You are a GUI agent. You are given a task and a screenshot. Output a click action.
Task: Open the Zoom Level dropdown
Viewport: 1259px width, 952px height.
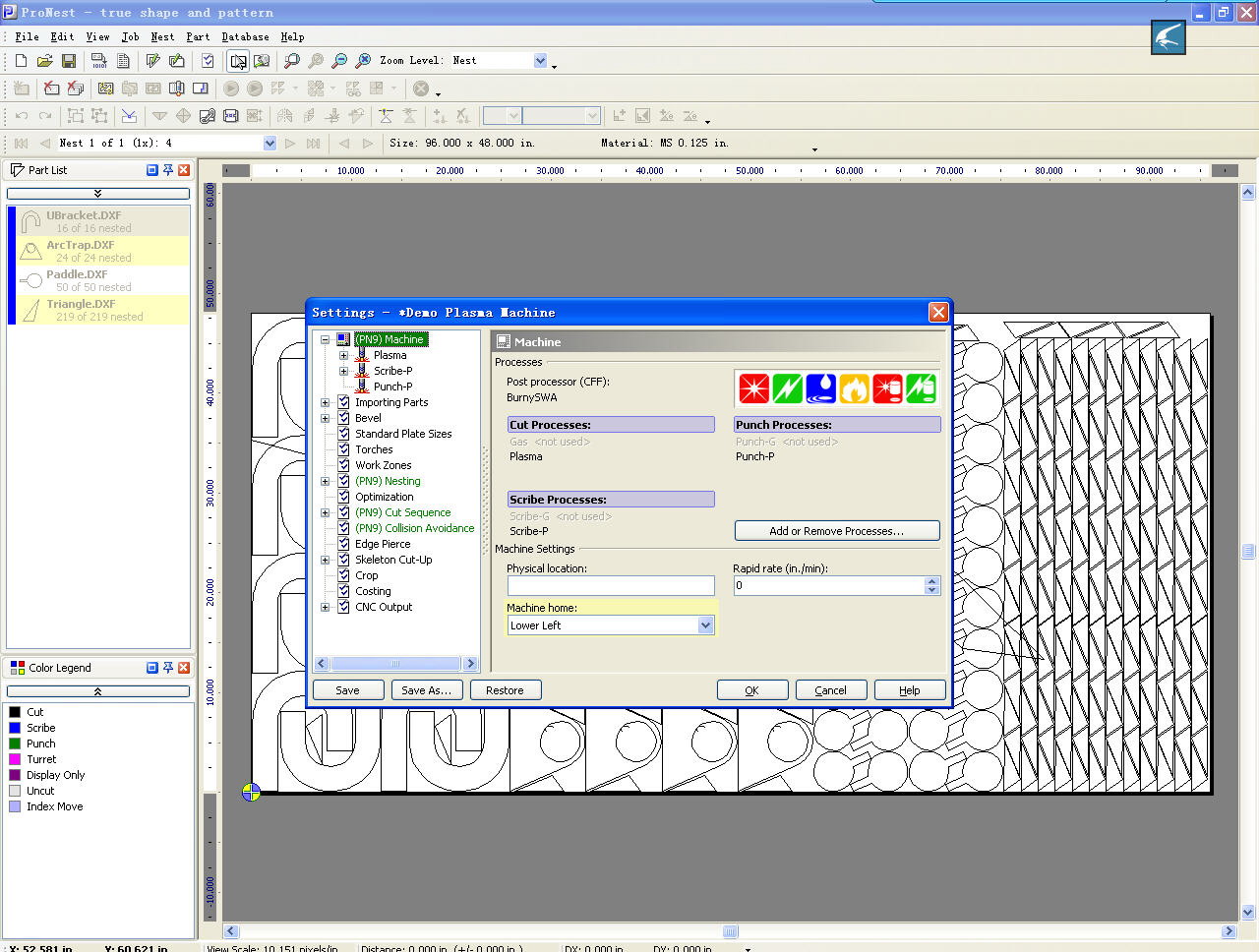pyautogui.click(x=540, y=61)
